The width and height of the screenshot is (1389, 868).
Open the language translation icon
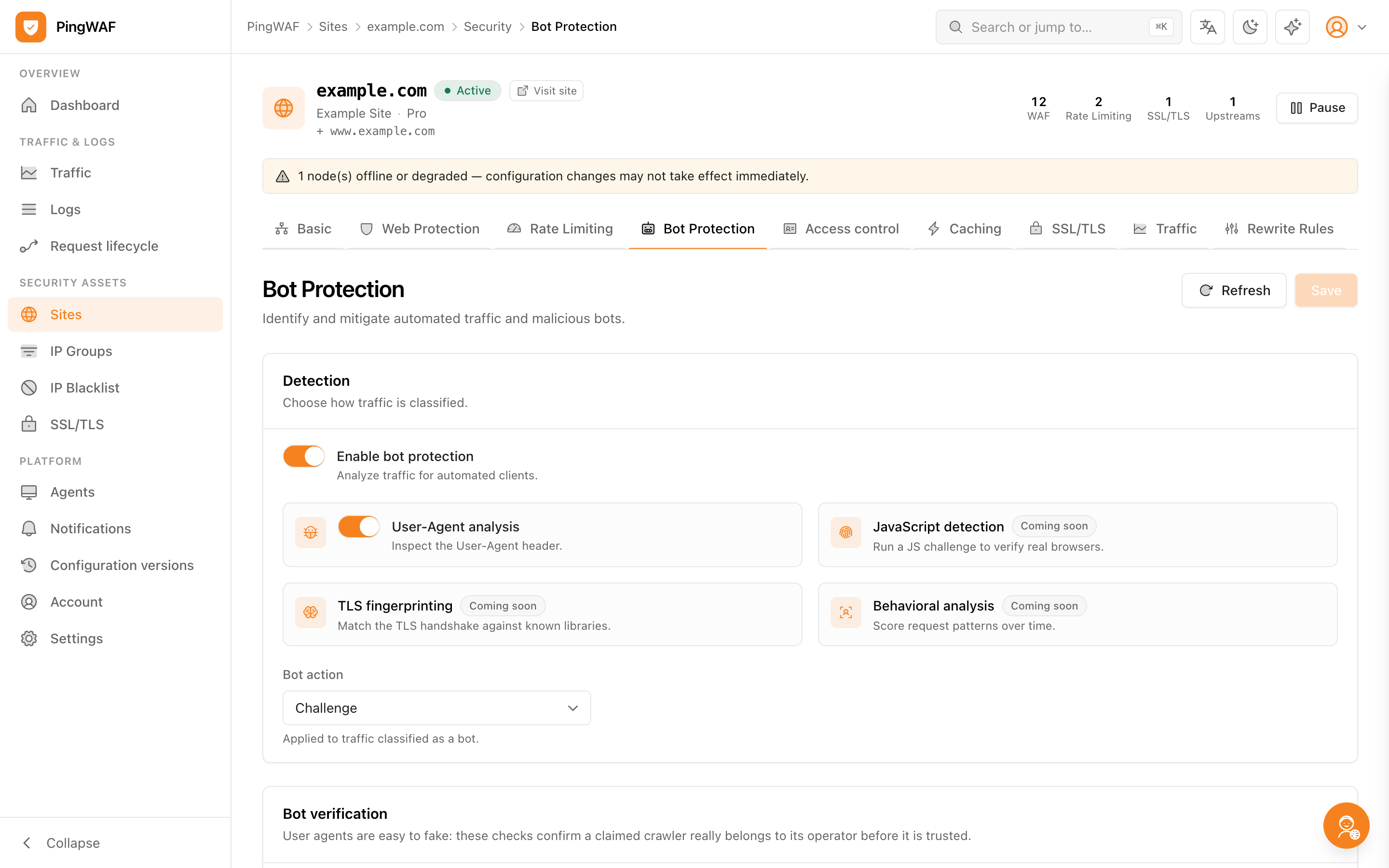coord(1207,27)
